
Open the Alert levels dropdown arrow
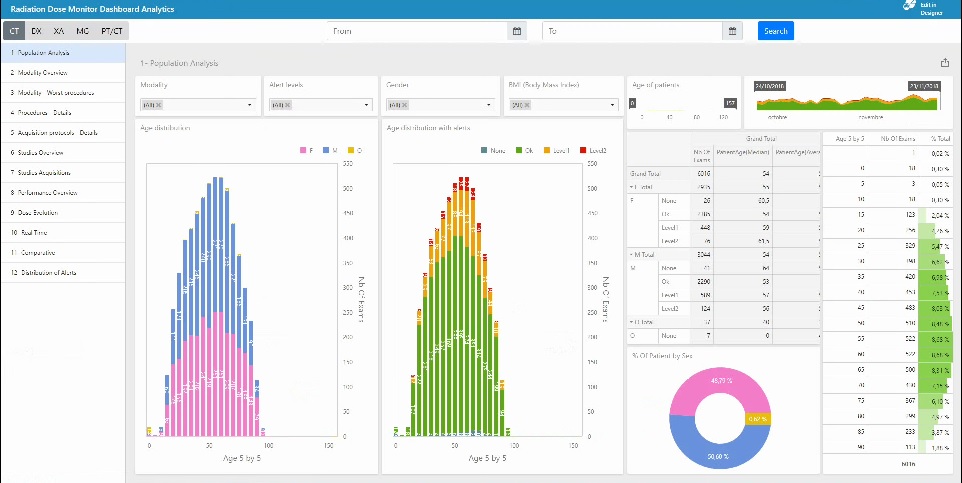pos(372,105)
